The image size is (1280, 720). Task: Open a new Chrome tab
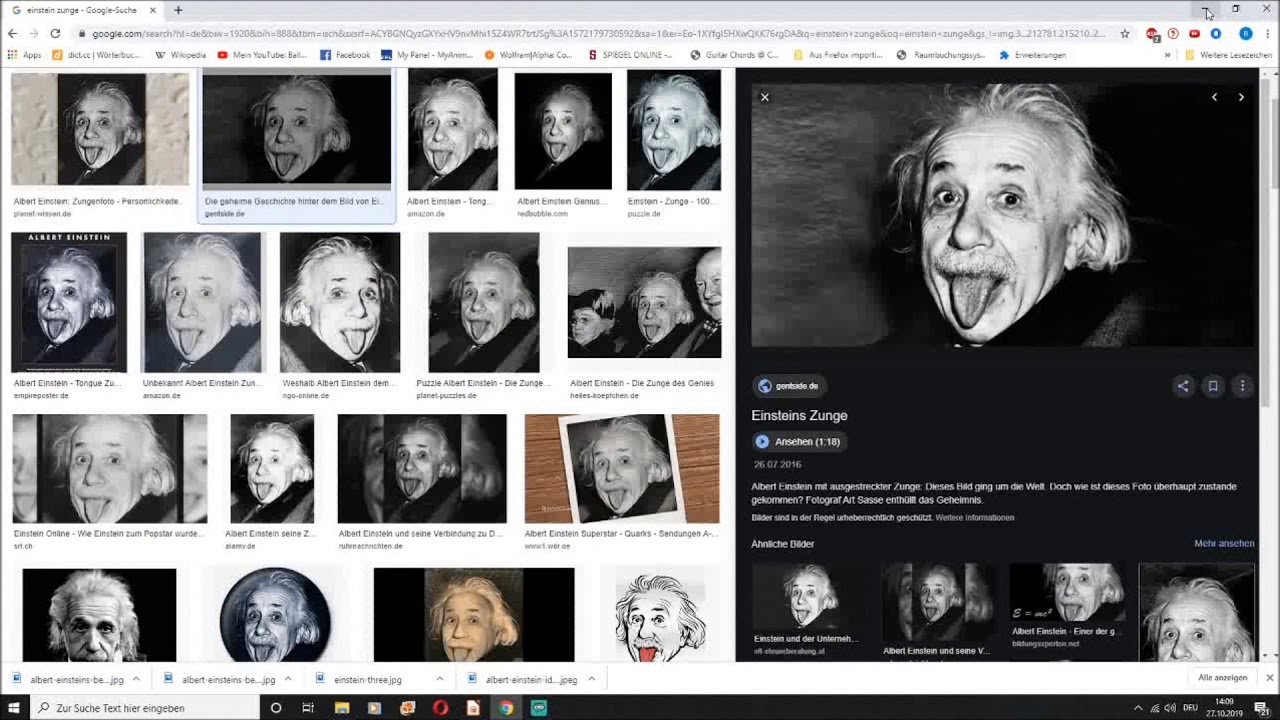click(x=178, y=10)
